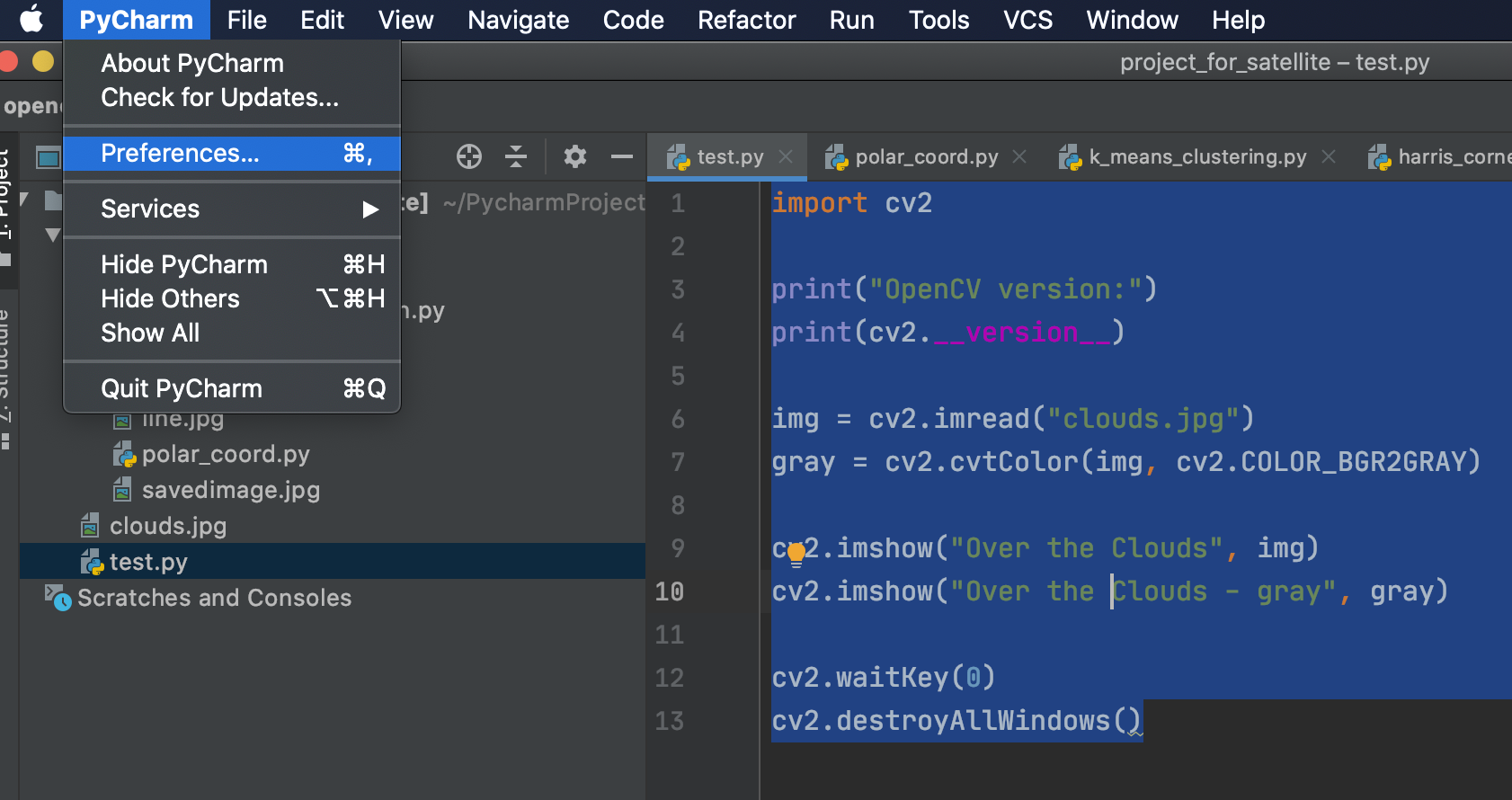Viewport: 1512px width, 800px height.
Task: Open Scratches and Consoles node
Action: coord(214,598)
